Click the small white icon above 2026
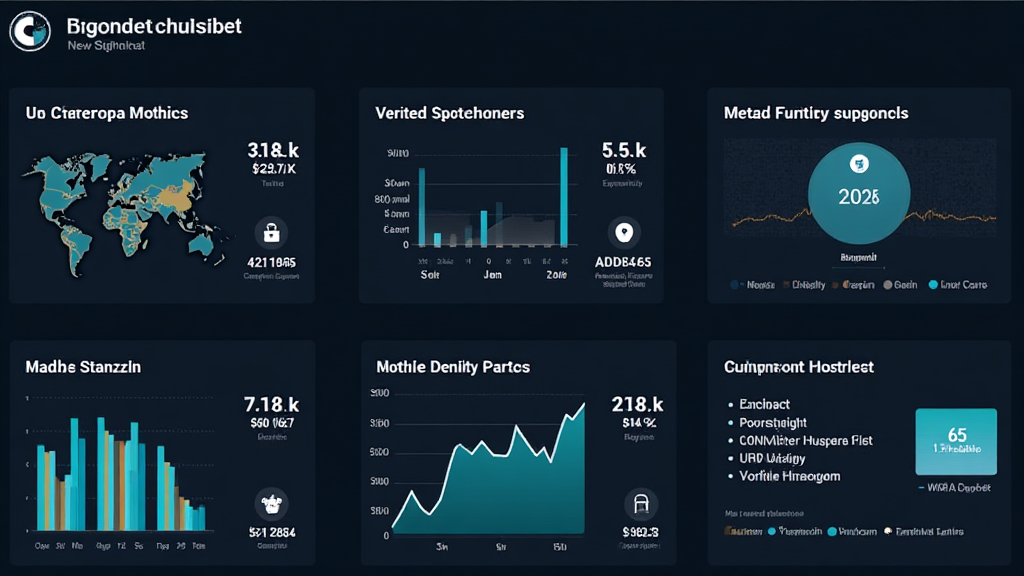 (857, 164)
